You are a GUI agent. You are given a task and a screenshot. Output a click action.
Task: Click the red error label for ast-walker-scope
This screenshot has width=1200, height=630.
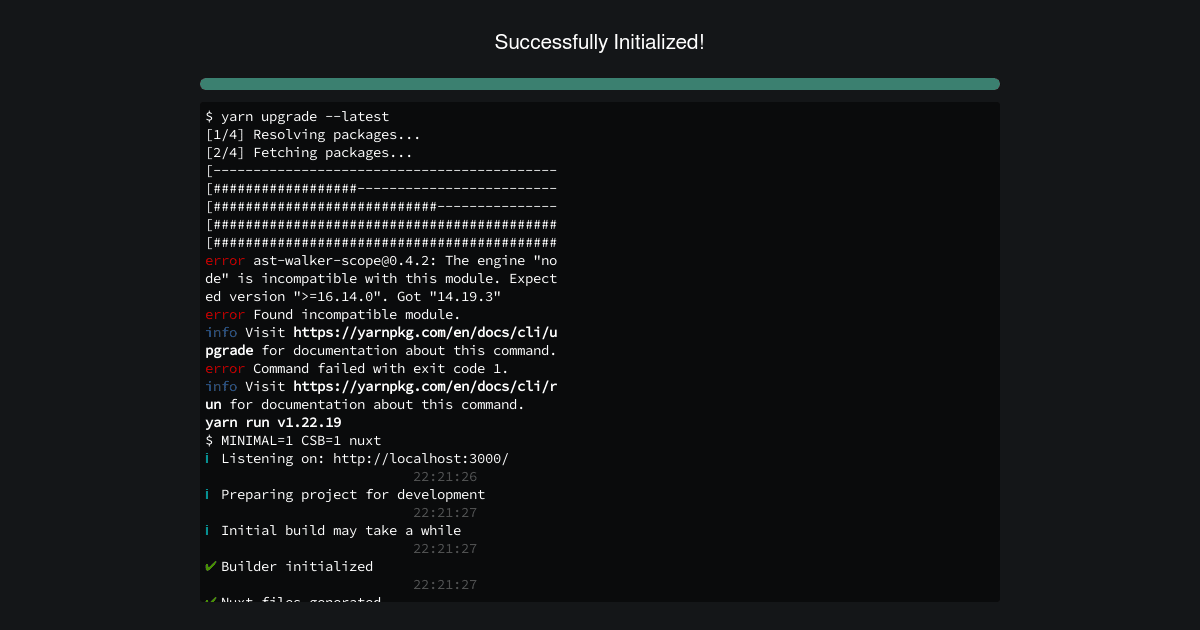click(225, 260)
